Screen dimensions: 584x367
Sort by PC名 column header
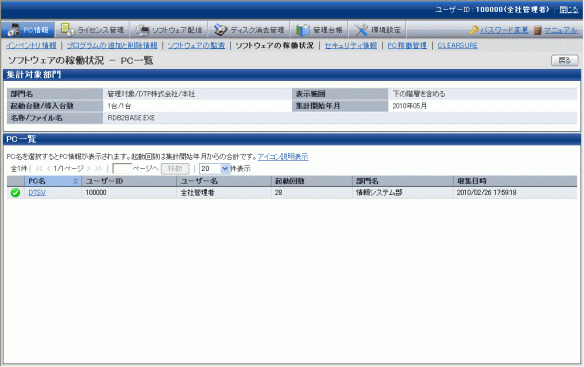click(x=53, y=181)
